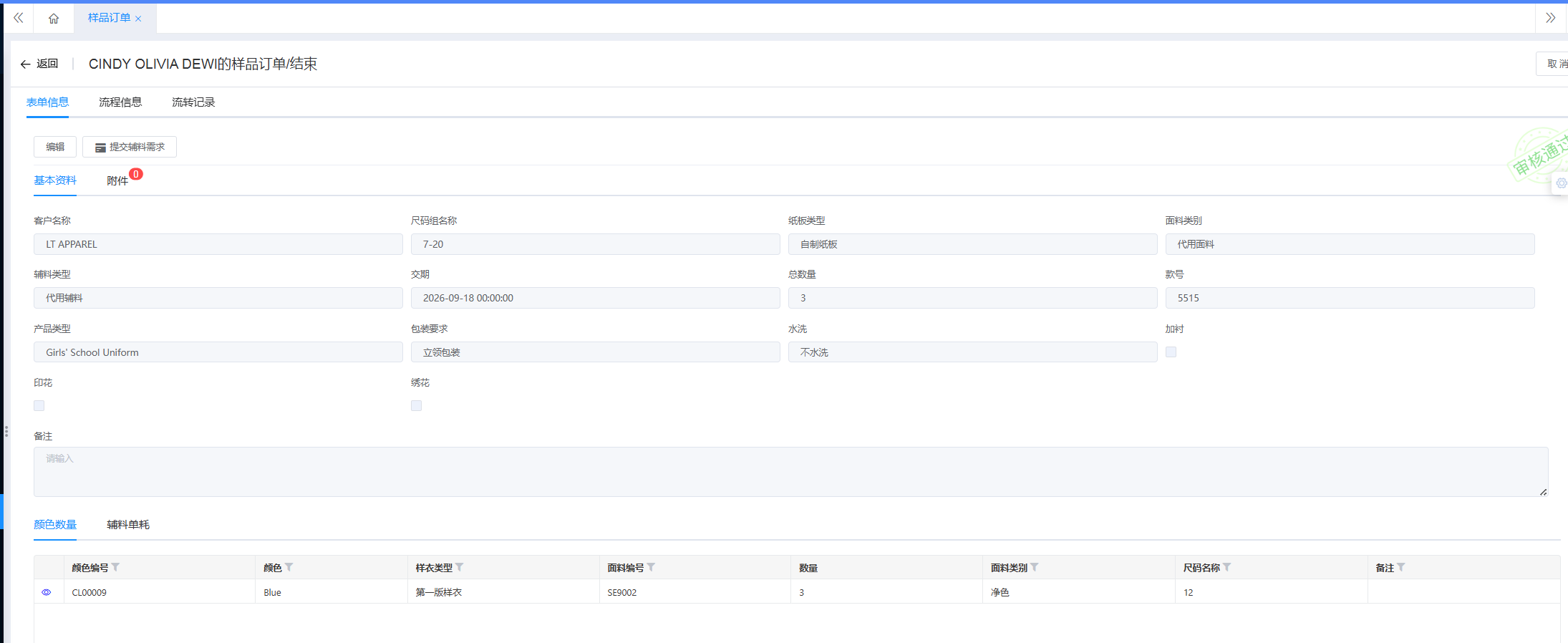Click the 客户名称 field LT APPAREL
The width and height of the screenshot is (1568, 643).
[218, 244]
